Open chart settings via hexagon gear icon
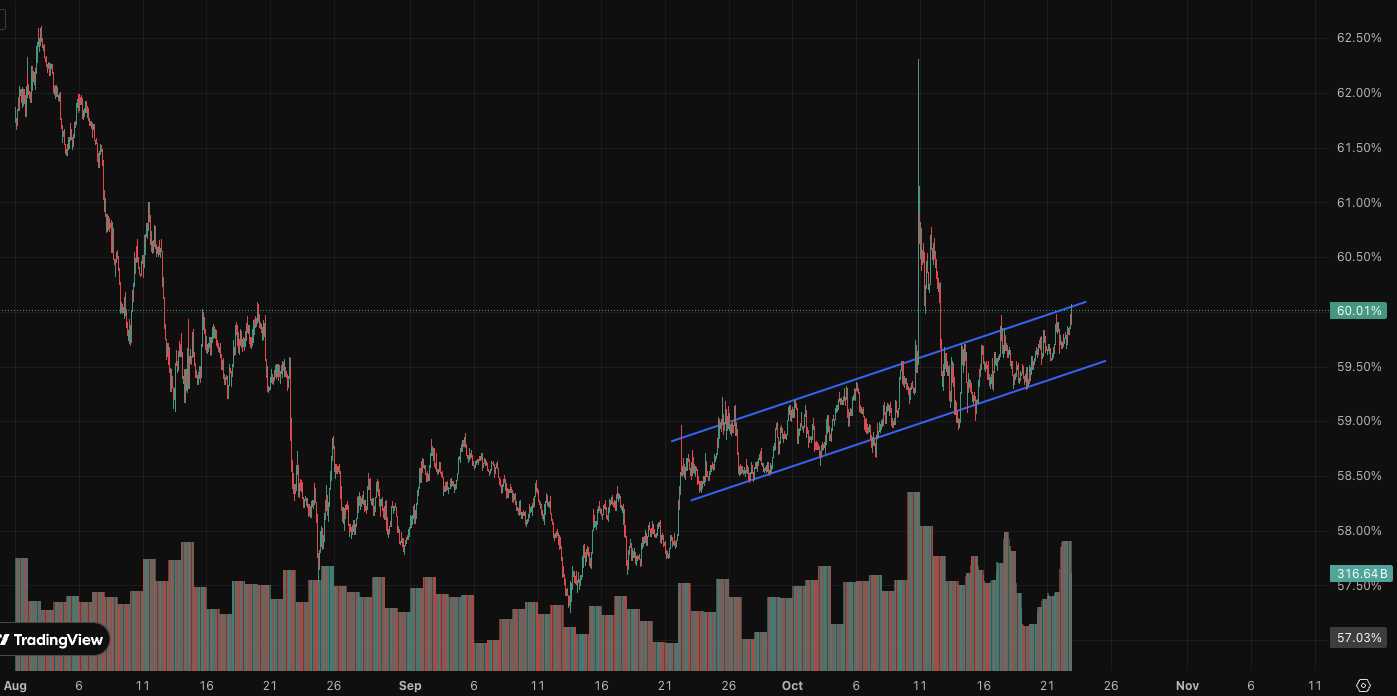Image resolution: width=1397 pixels, height=696 pixels. [1365, 685]
